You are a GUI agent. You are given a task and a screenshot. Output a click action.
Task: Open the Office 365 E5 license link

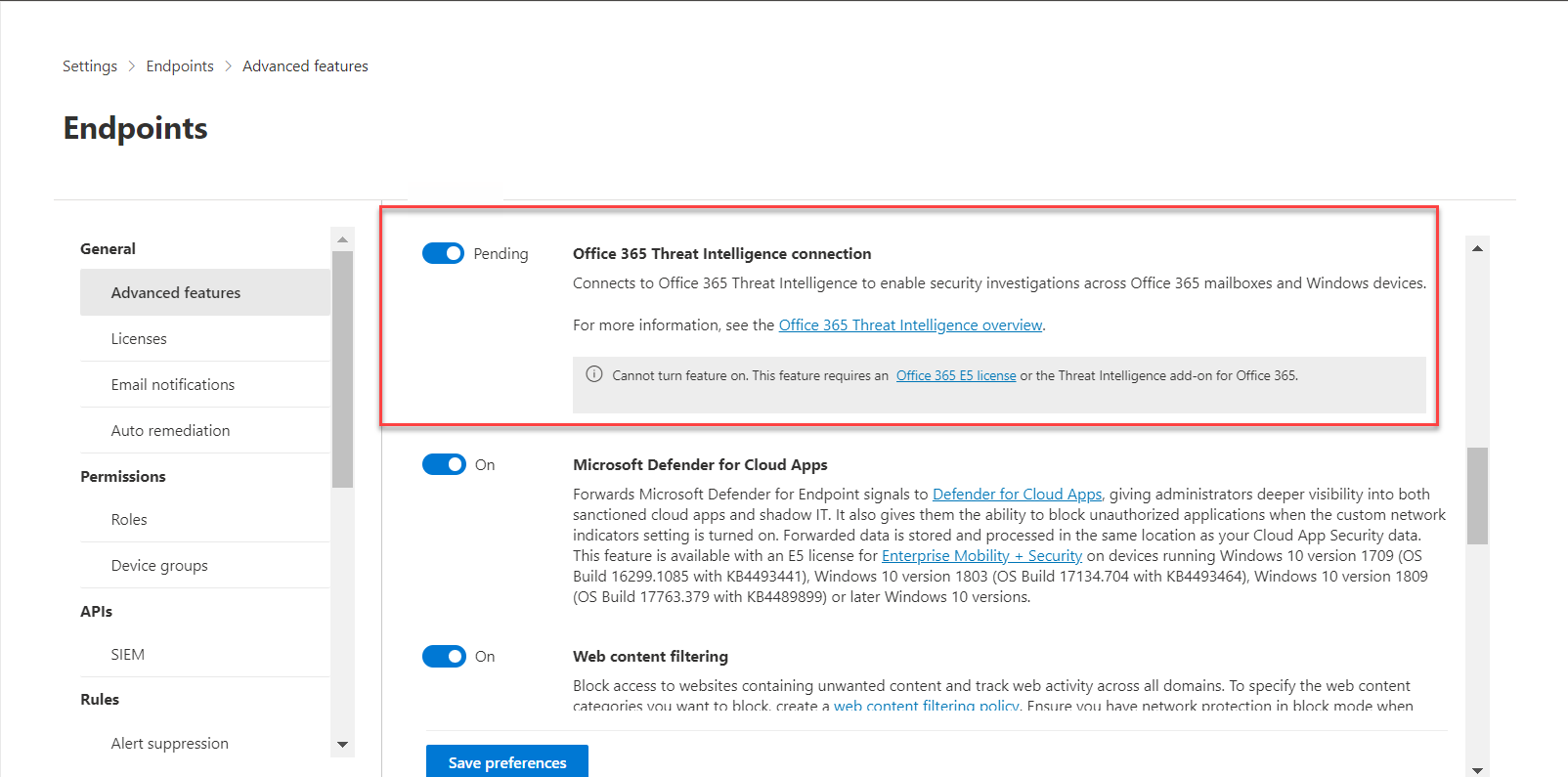coord(956,375)
